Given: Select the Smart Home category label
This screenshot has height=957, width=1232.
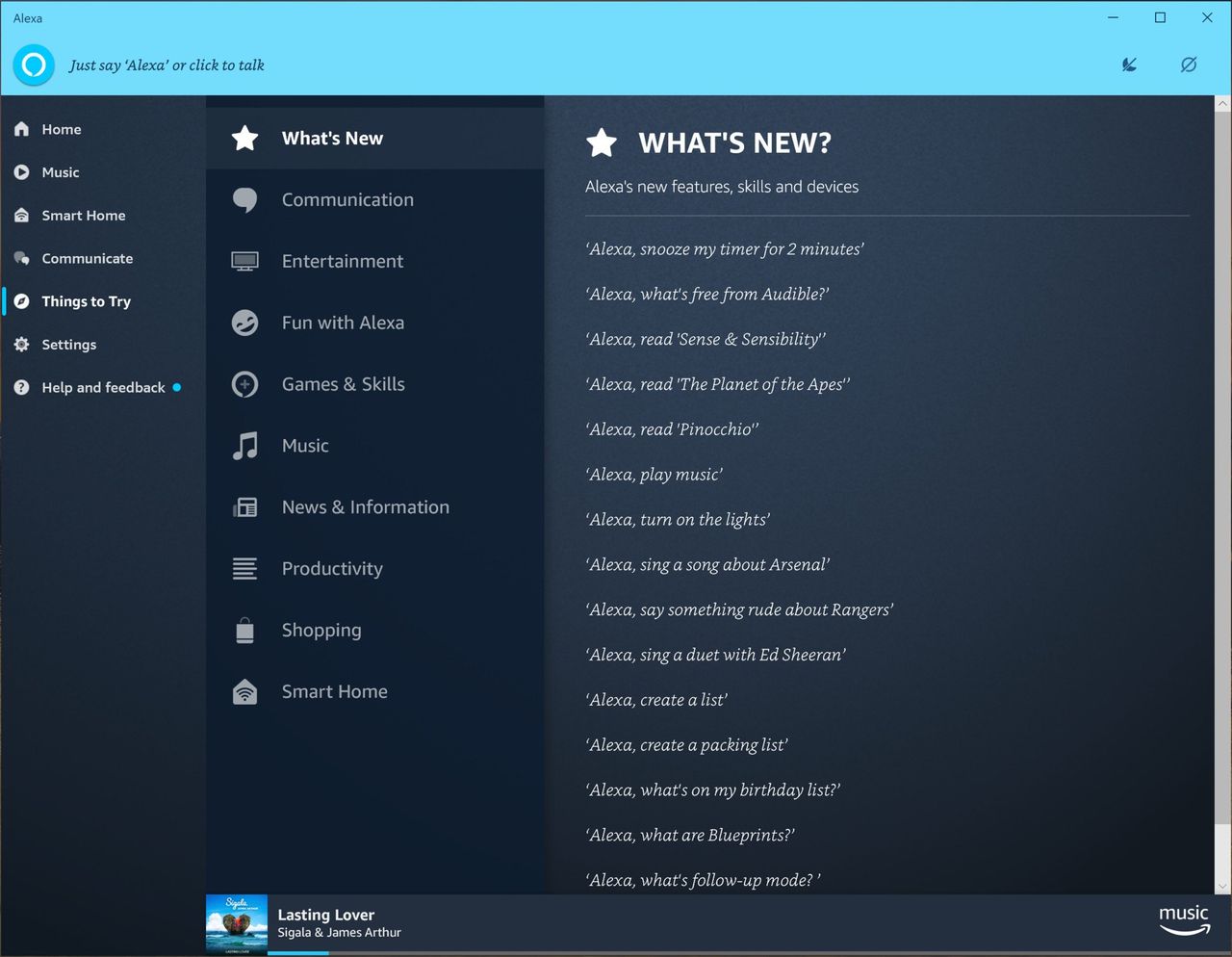Looking at the screenshot, I should (x=334, y=691).
